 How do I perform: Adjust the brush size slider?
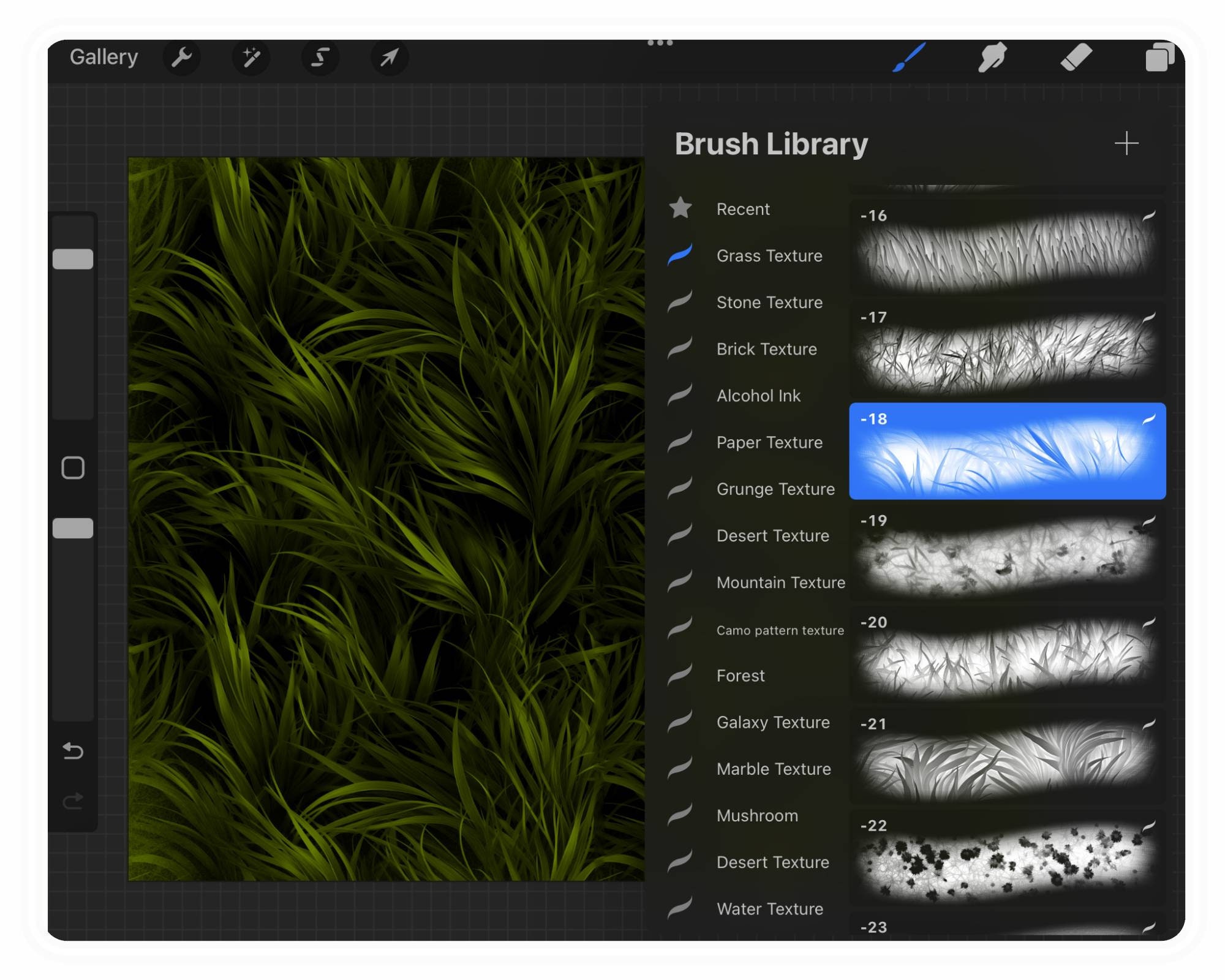click(74, 260)
